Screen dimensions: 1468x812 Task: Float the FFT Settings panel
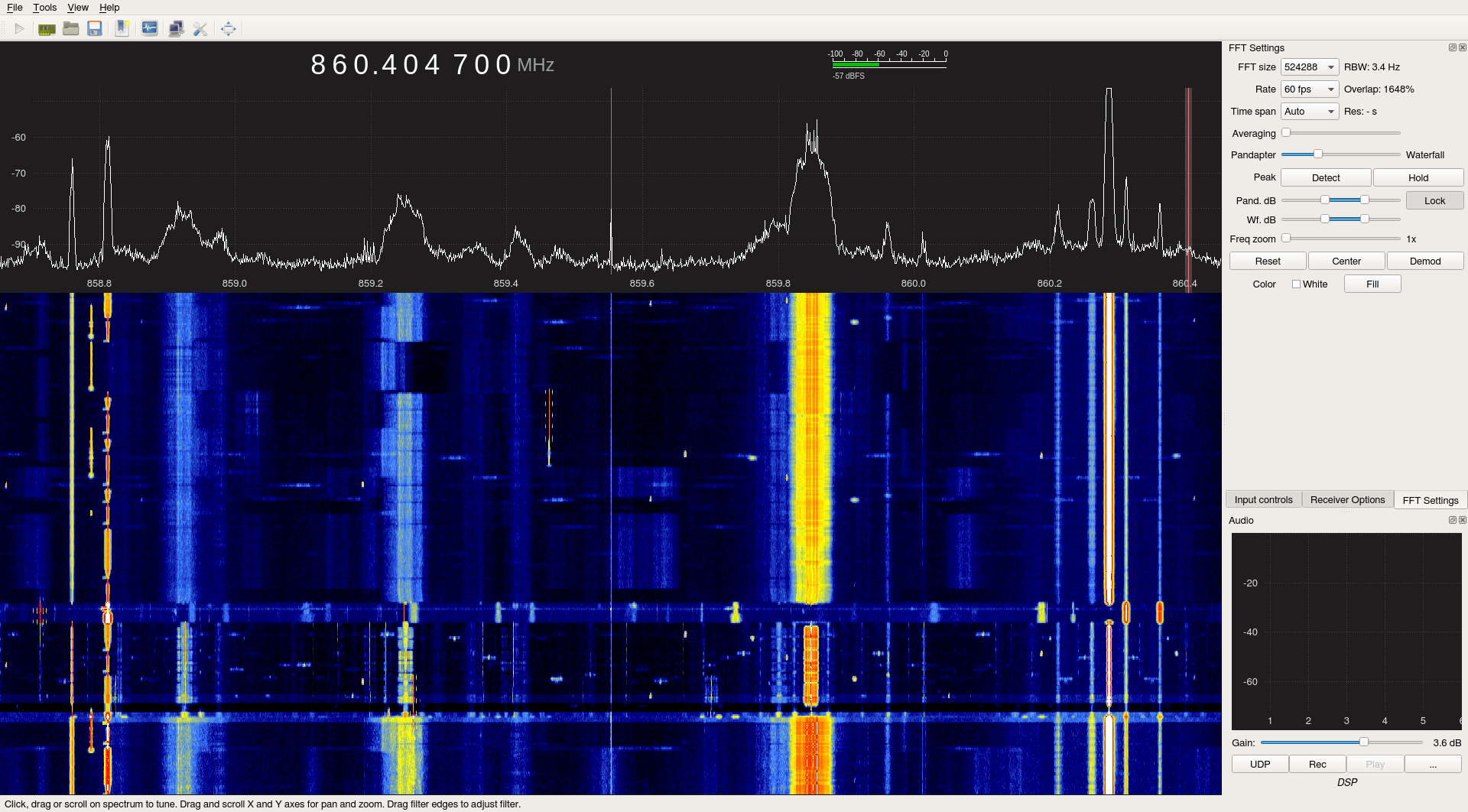pyautogui.click(x=1452, y=47)
